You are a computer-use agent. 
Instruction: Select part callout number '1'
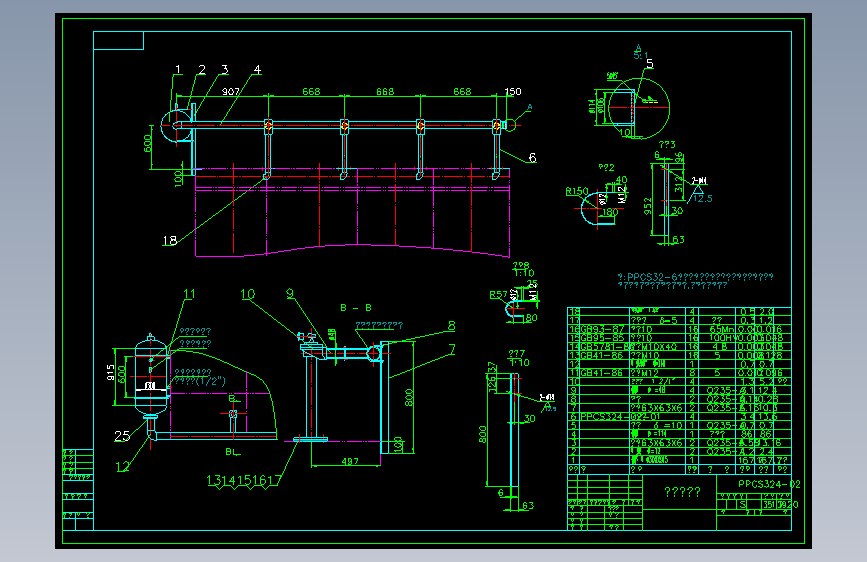[x=178, y=70]
